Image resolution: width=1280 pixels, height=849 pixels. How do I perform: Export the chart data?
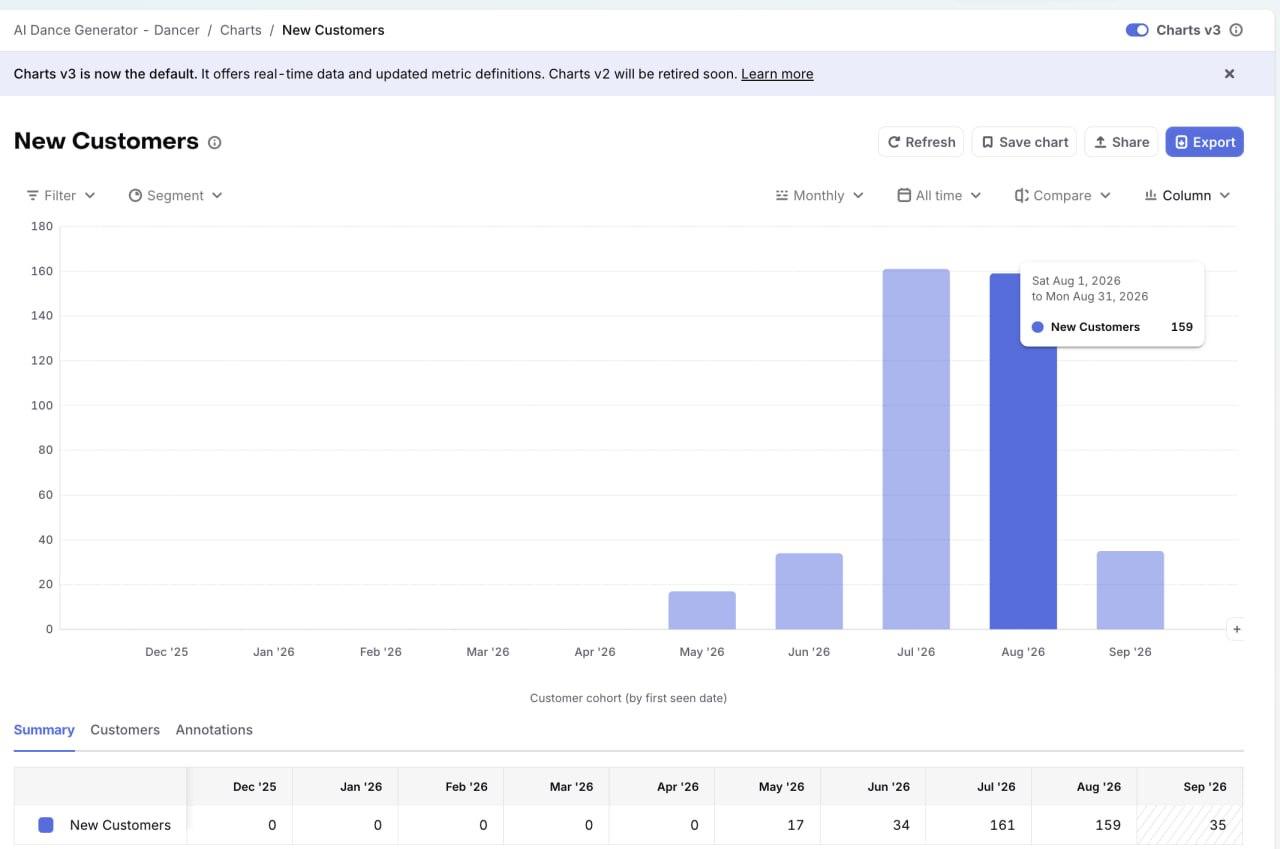1204,142
